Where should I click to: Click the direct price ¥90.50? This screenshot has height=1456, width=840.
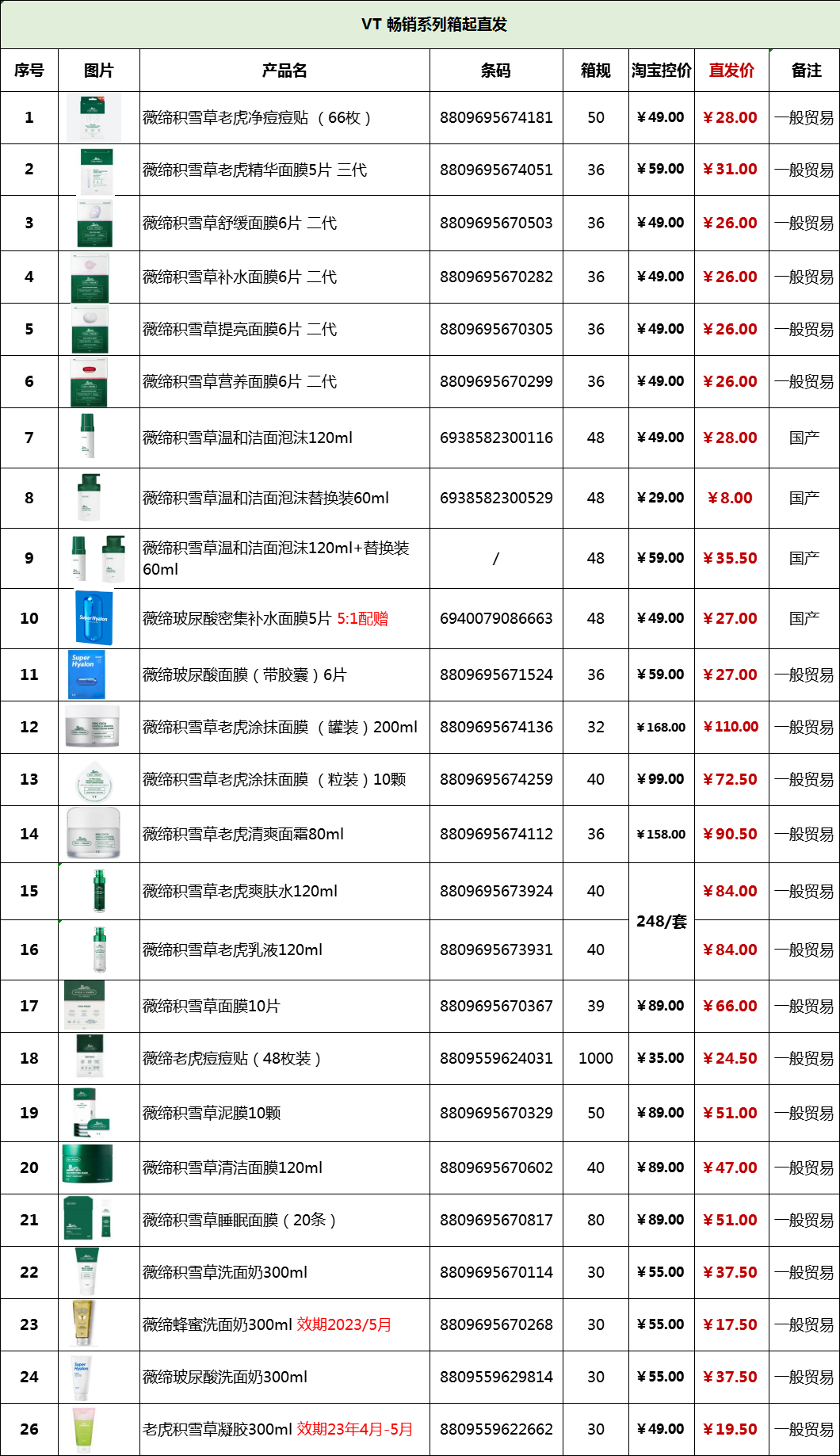point(731,834)
